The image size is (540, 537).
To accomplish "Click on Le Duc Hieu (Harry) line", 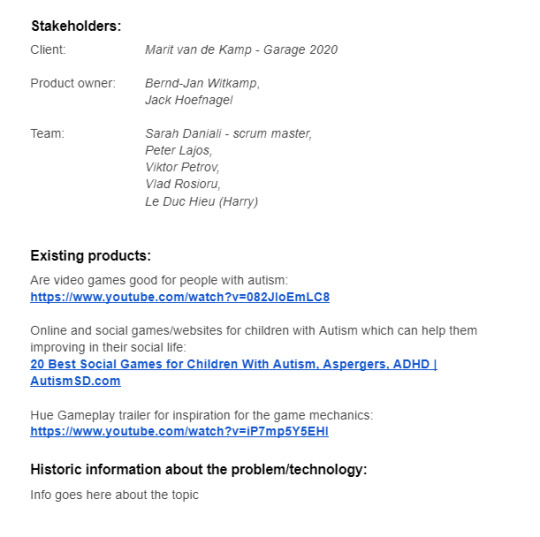I will (201, 202).
